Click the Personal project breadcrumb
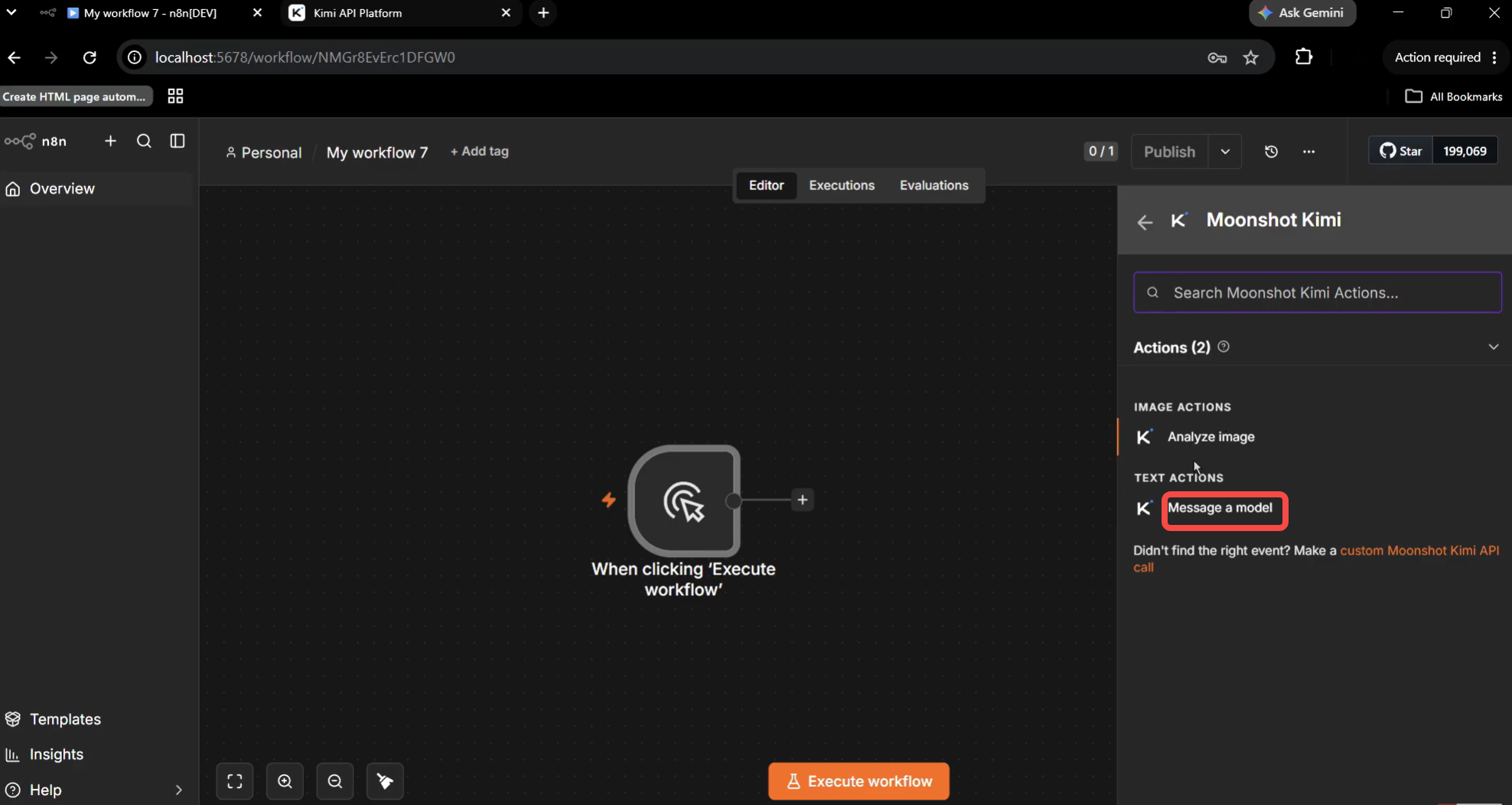 pyautogui.click(x=264, y=152)
